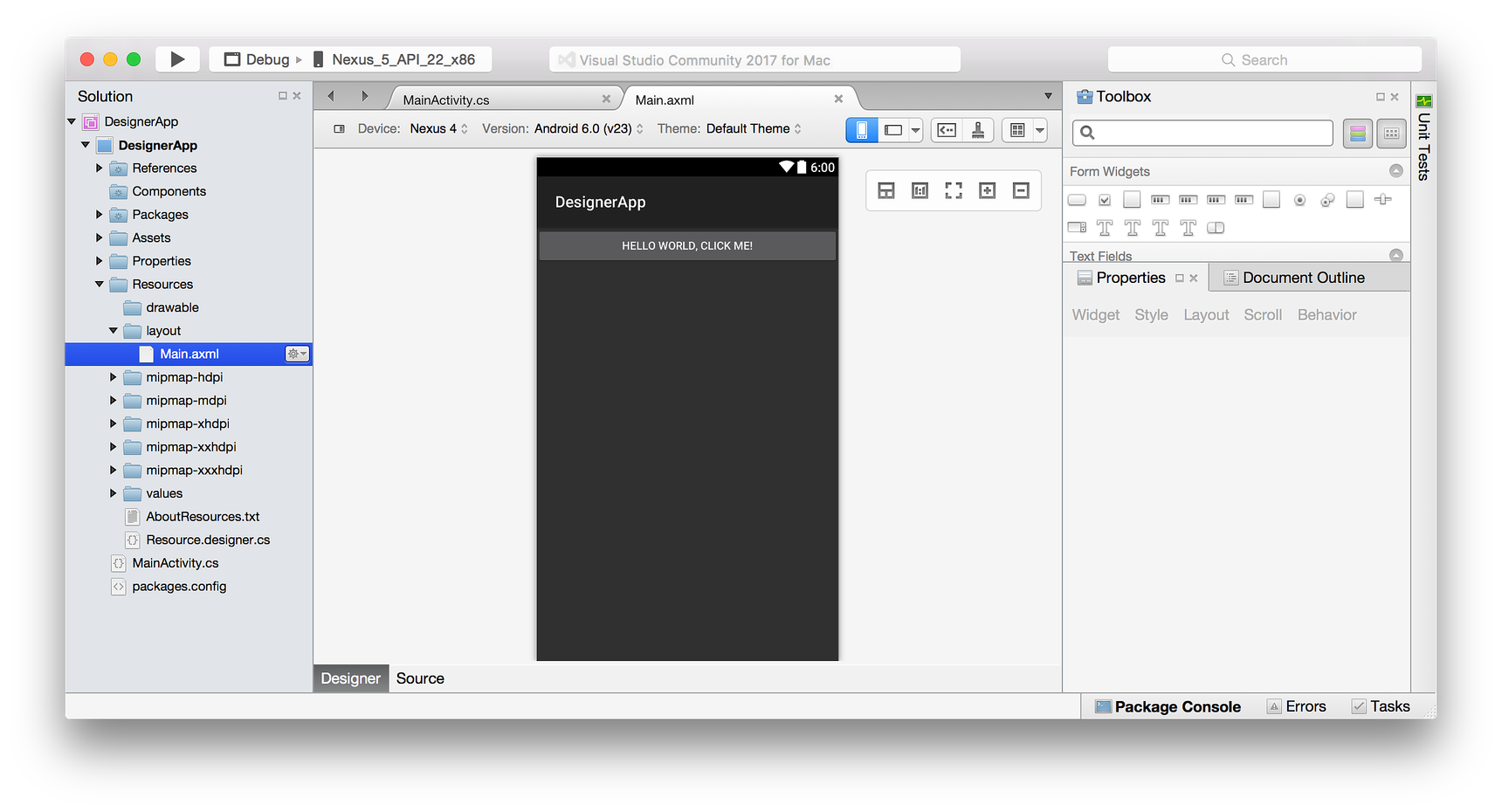Zoom in on the designer canvas
The height and width of the screenshot is (812, 1502).
987,190
